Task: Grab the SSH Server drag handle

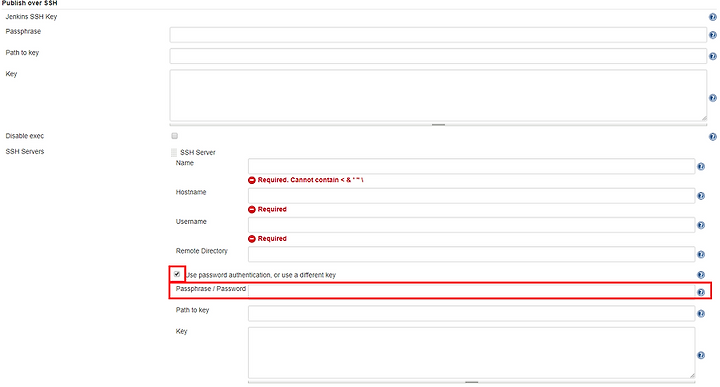Action: (x=174, y=152)
